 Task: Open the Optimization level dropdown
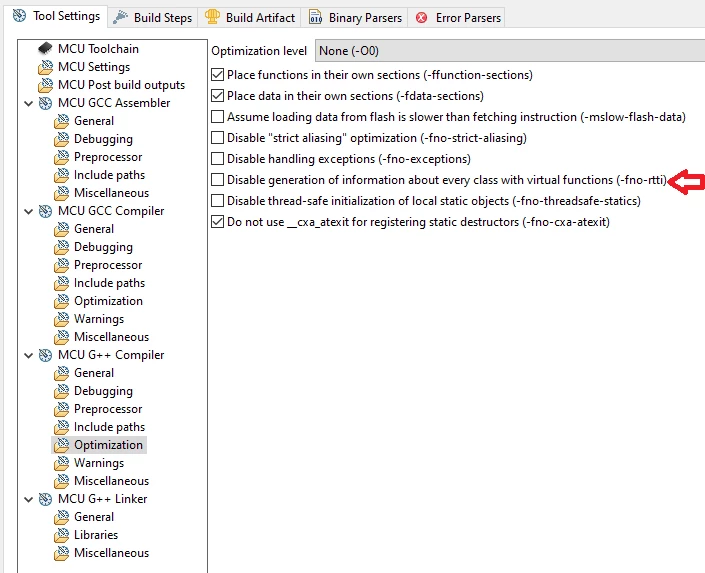coord(510,51)
